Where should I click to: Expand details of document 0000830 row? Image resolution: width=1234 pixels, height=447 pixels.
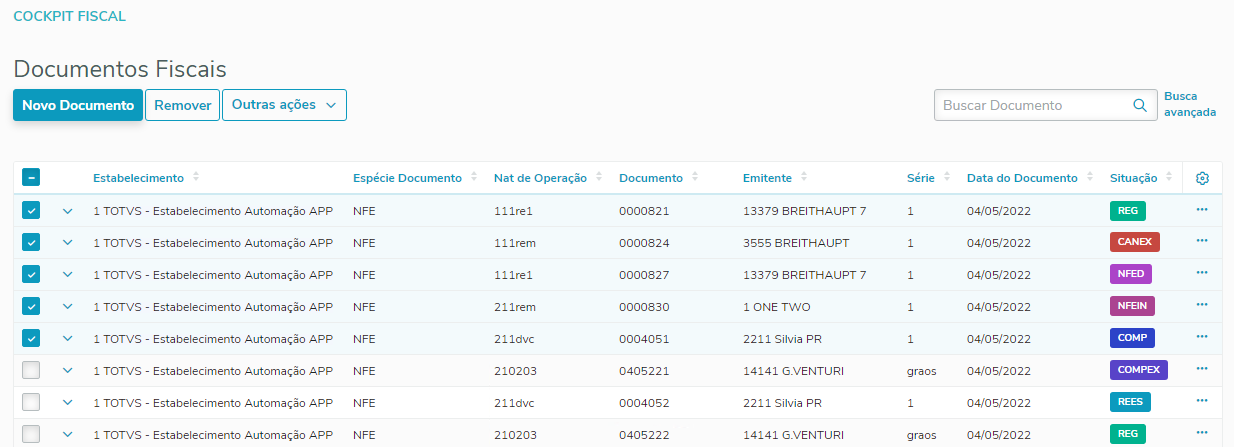pyautogui.click(x=68, y=307)
